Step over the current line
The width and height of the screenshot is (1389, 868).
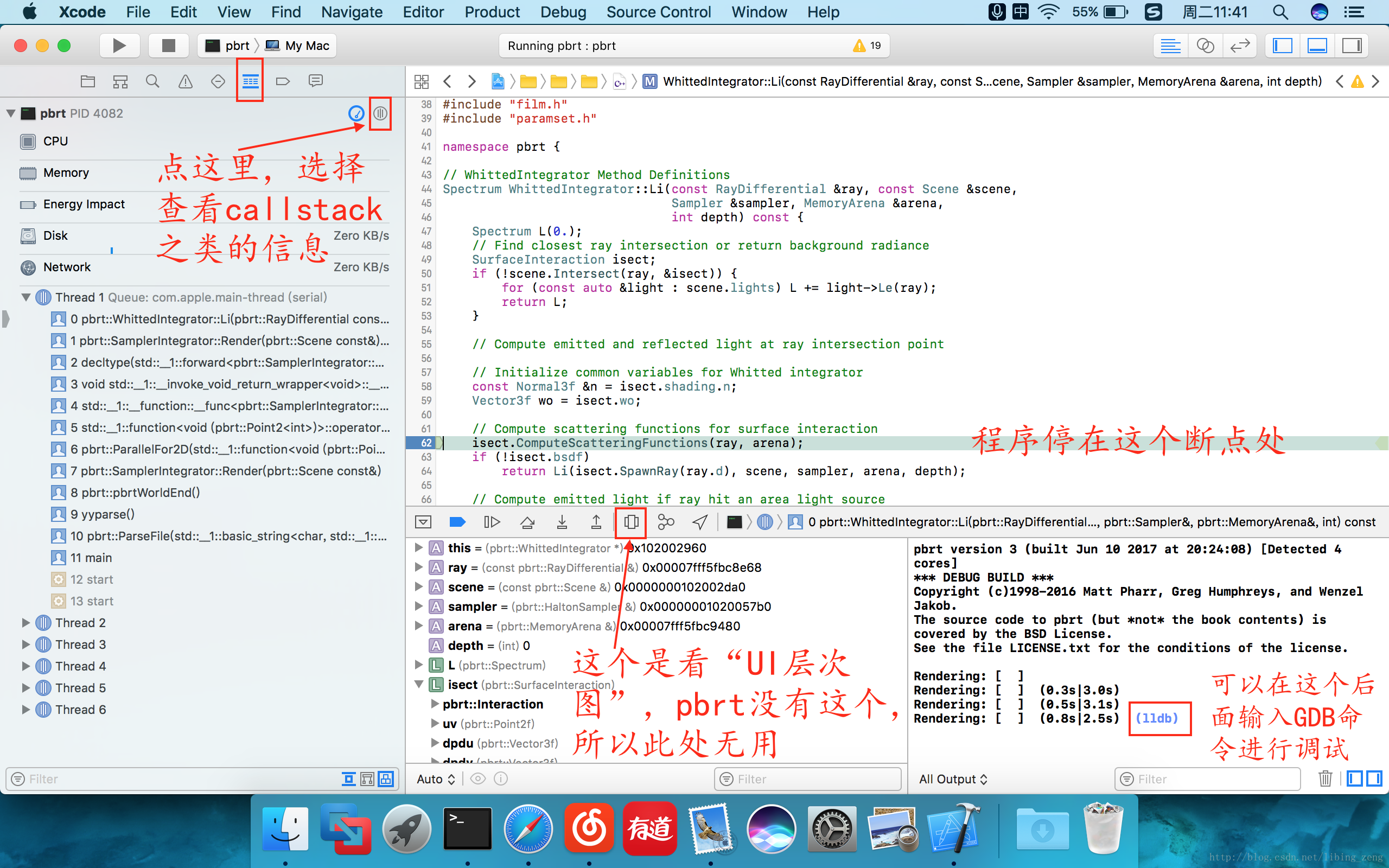coord(527,522)
